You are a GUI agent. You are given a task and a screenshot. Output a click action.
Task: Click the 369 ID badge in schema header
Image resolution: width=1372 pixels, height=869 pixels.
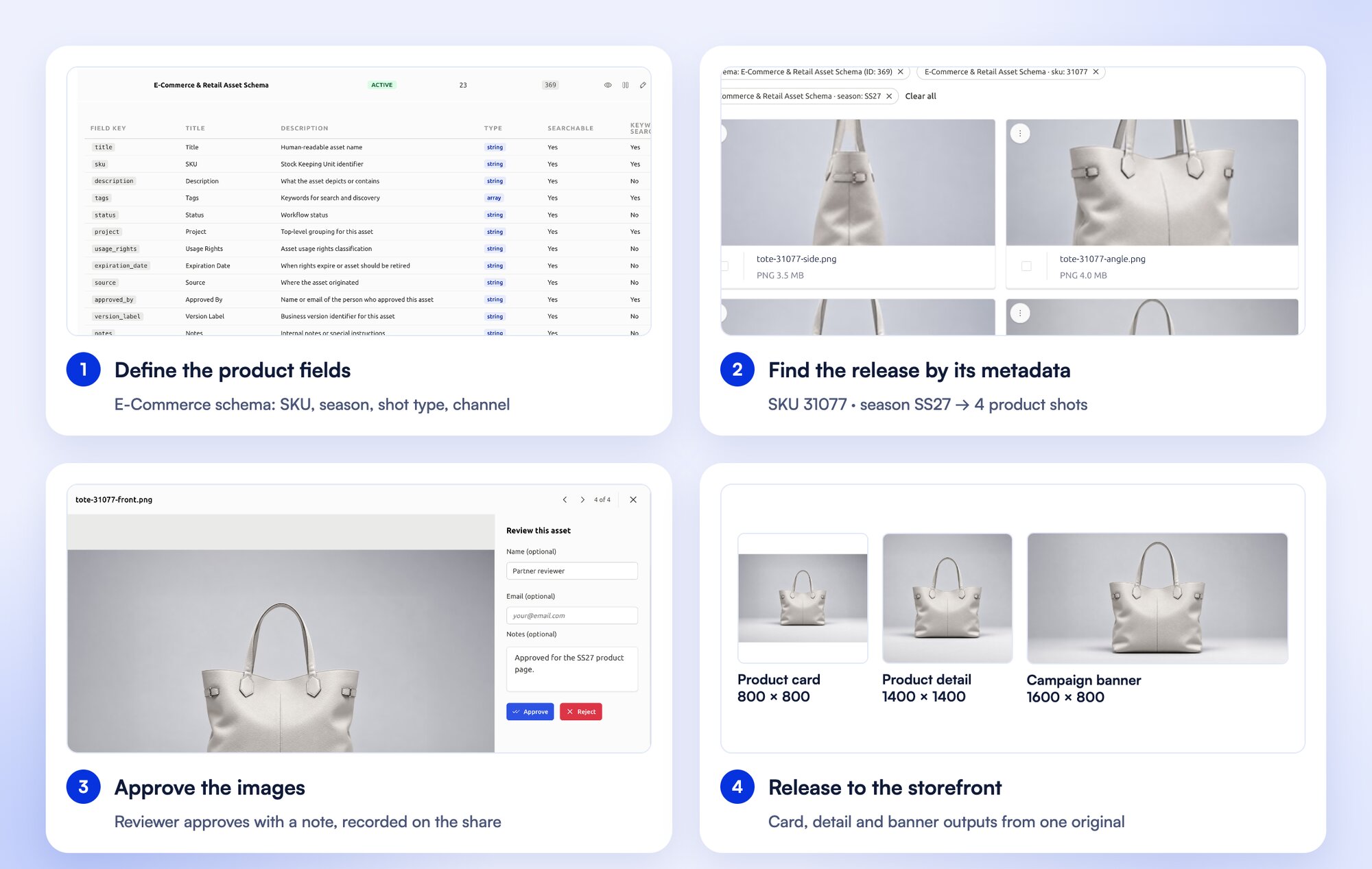[x=550, y=85]
